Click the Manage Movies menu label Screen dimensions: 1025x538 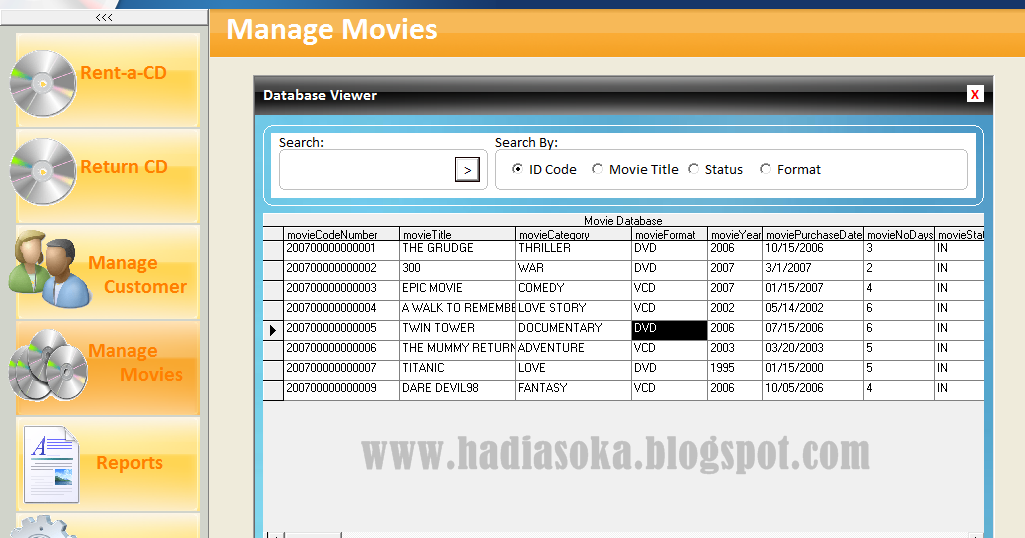coord(136,363)
